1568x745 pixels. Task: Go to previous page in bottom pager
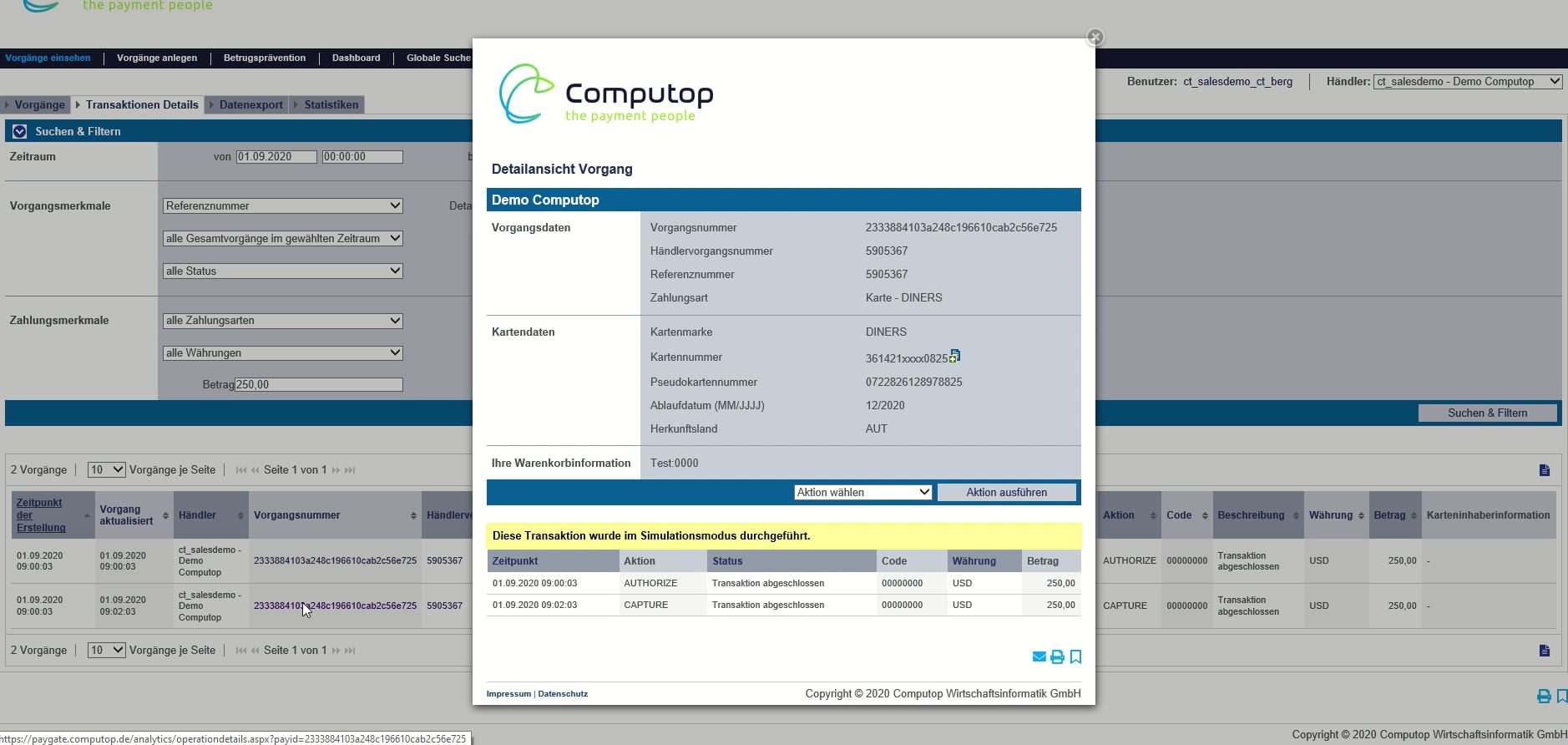point(255,651)
